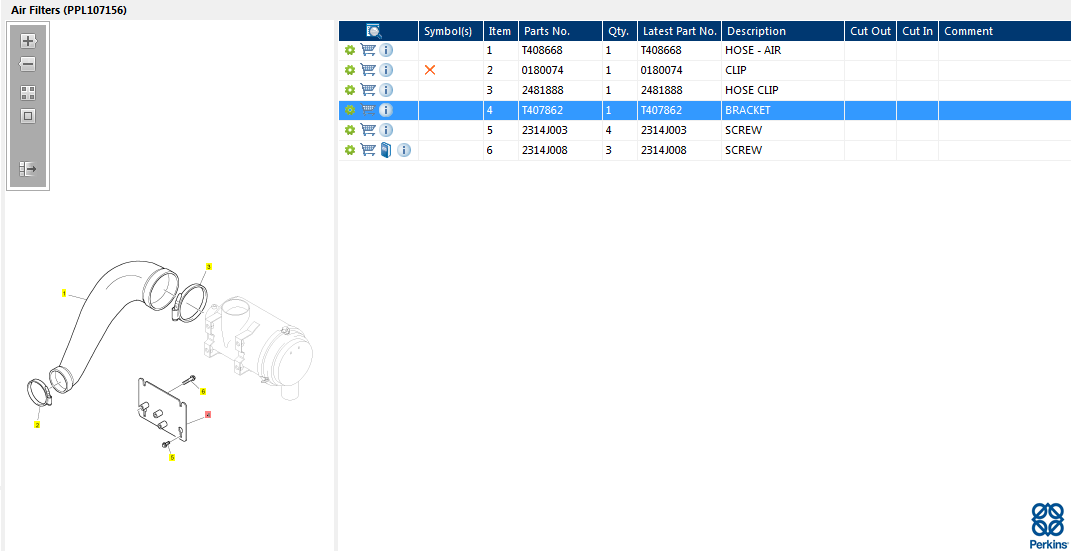This screenshot has height=551, width=1071.
Task: Click green gear icon for BRACKET row
Action: coord(350,110)
